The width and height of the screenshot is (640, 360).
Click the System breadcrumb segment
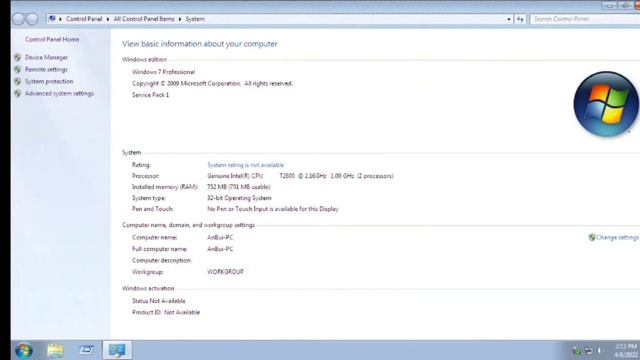coord(195,19)
